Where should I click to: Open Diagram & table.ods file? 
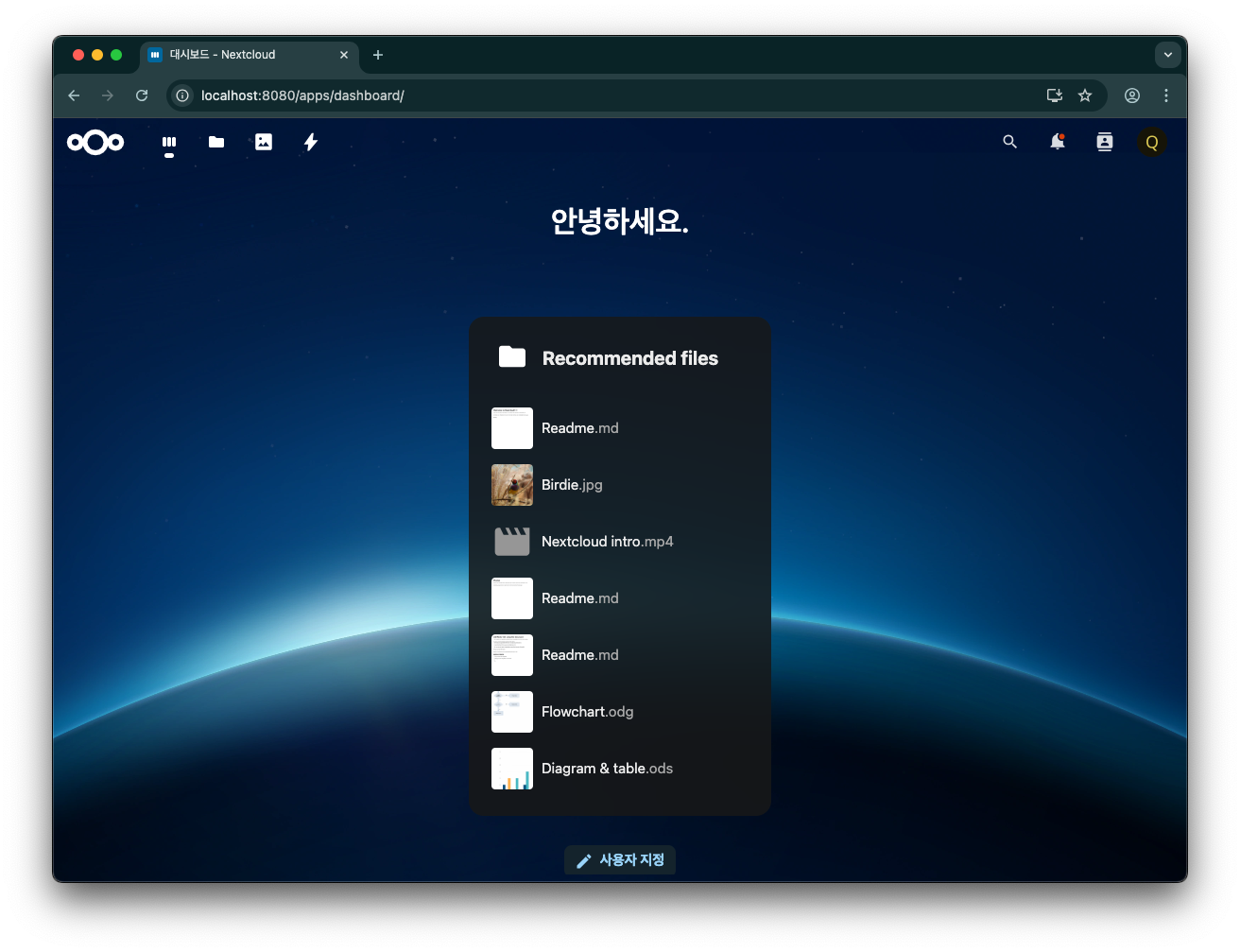(620, 769)
